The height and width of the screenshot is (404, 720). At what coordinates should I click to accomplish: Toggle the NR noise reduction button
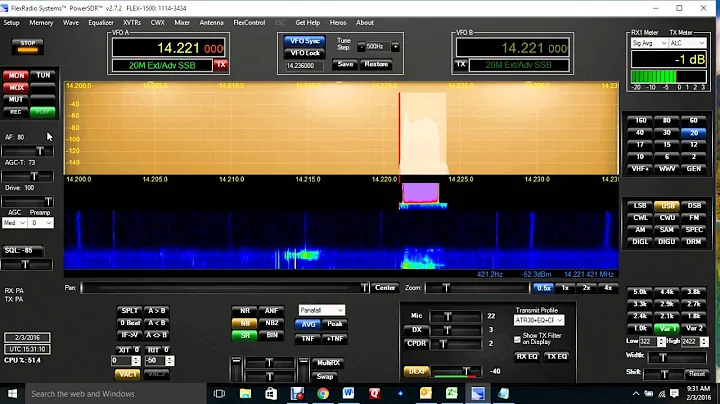[245, 311]
